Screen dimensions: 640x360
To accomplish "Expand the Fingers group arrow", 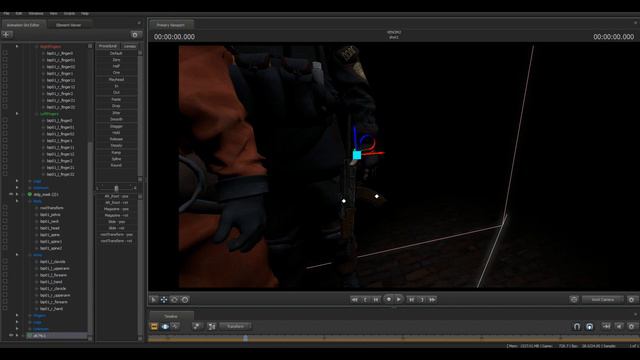I will tap(17, 316).
